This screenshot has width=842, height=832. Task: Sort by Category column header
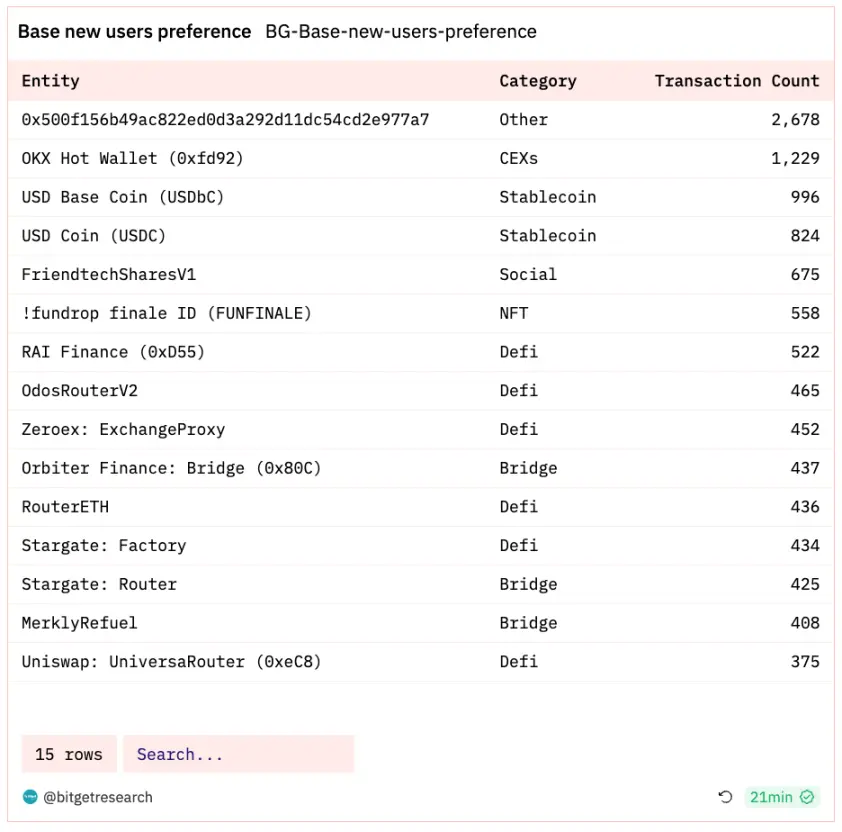[x=537, y=81]
